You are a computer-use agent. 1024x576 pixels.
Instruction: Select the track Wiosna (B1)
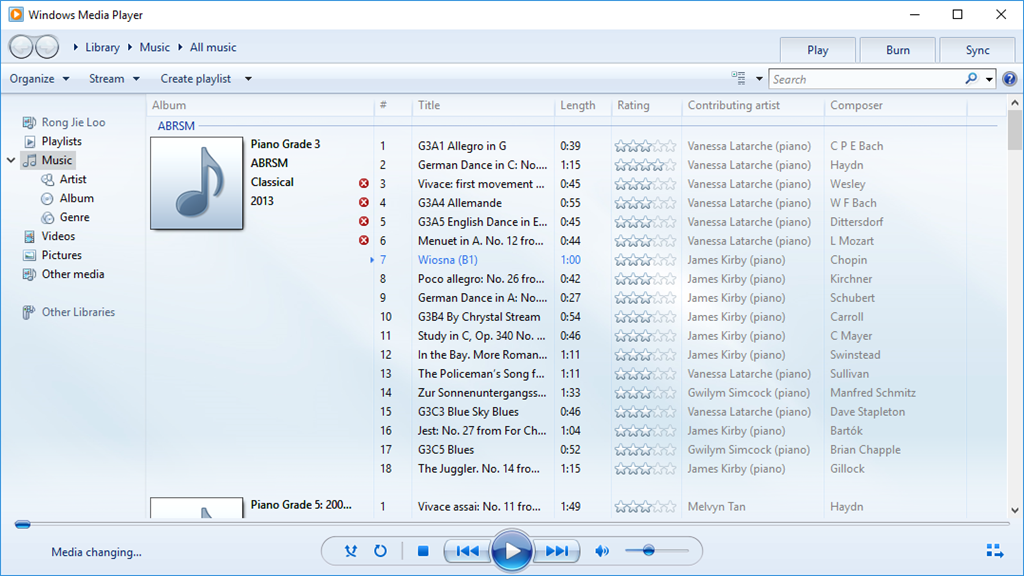click(x=448, y=260)
